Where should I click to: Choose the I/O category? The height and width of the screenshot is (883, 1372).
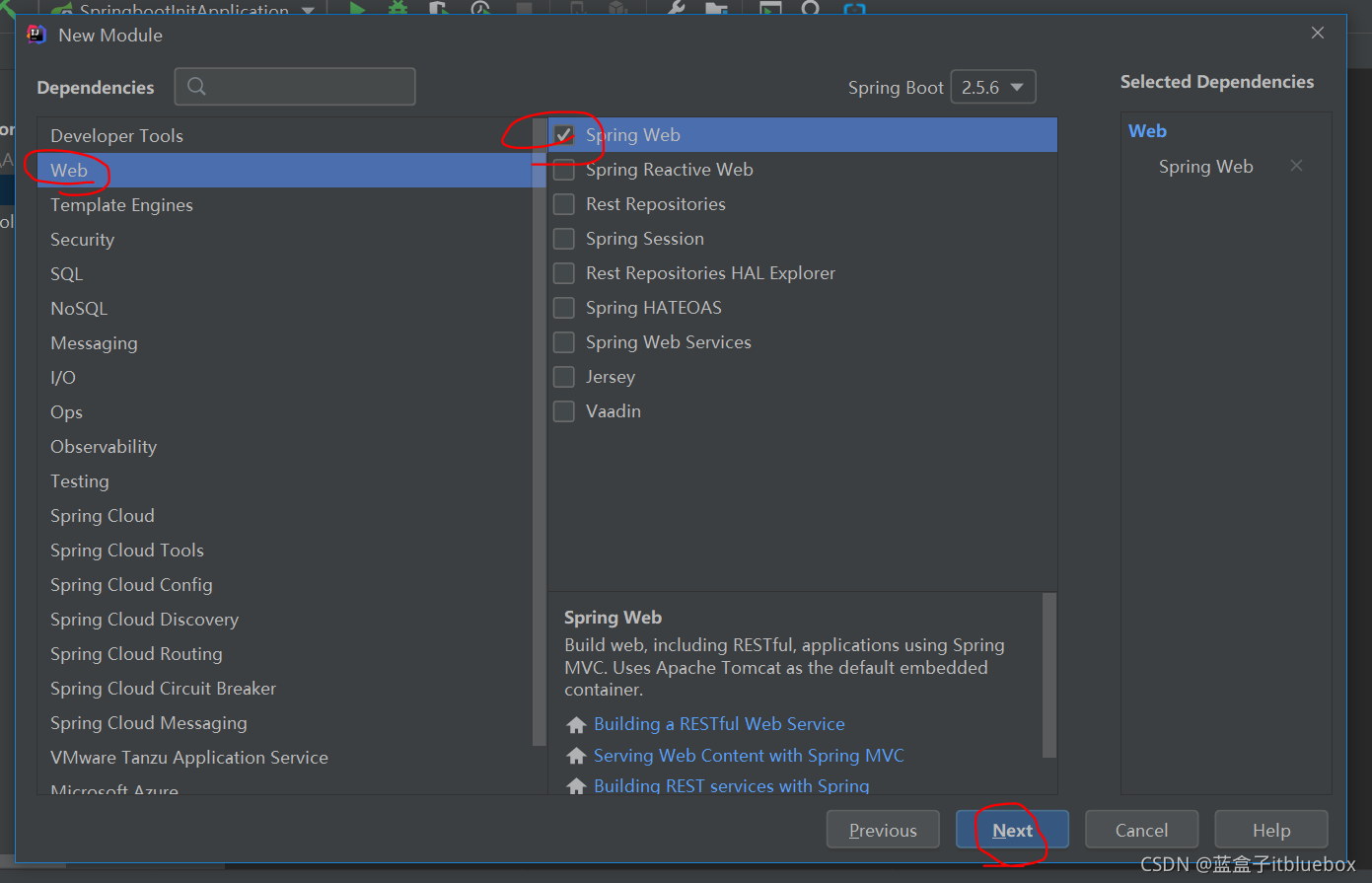coord(284,377)
